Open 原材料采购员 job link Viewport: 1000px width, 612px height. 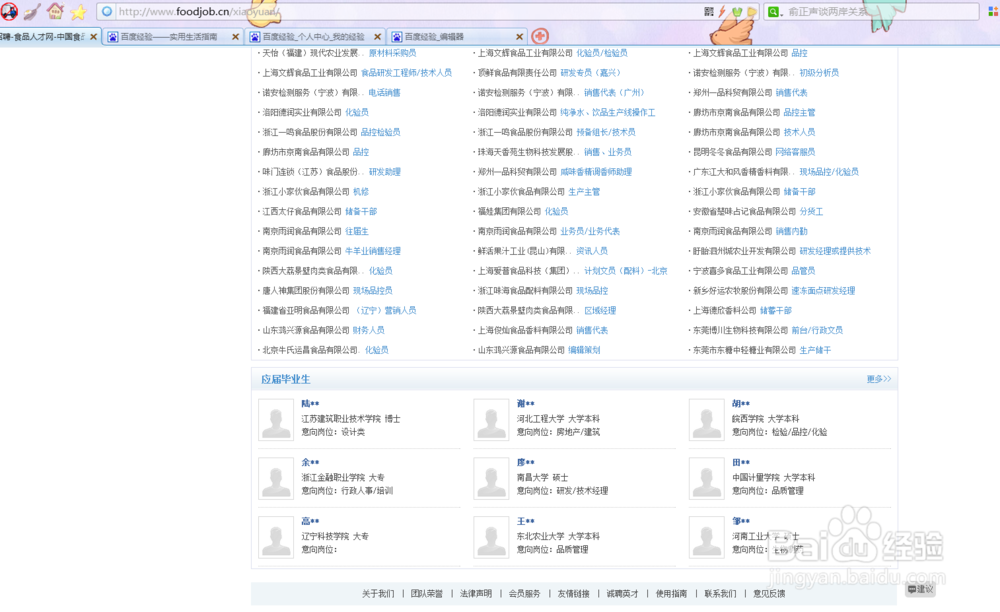click(392, 53)
